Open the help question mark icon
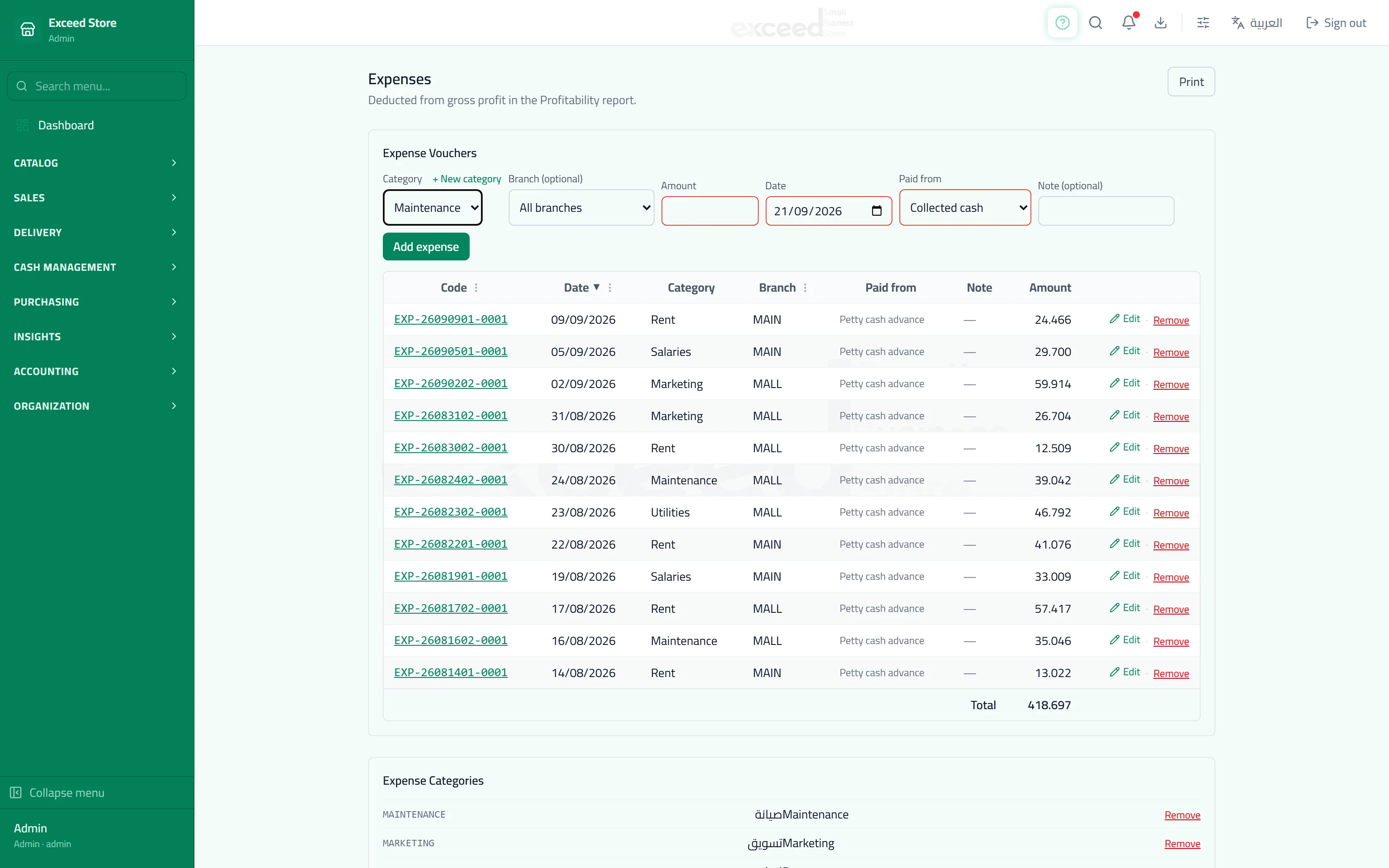The height and width of the screenshot is (868, 1389). (x=1062, y=23)
